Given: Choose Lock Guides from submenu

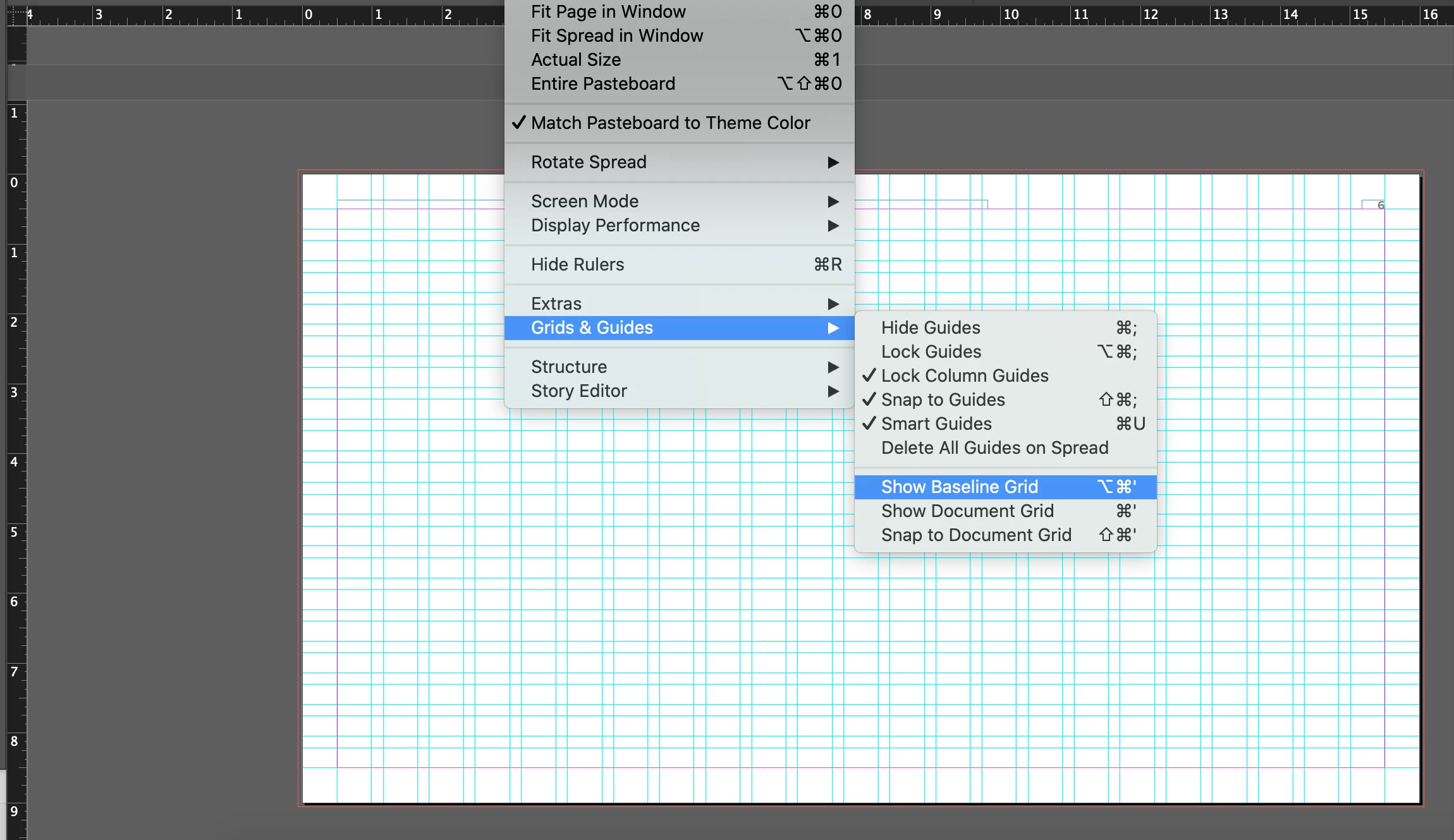Looking at the screenshot, I should click(931, 351).
